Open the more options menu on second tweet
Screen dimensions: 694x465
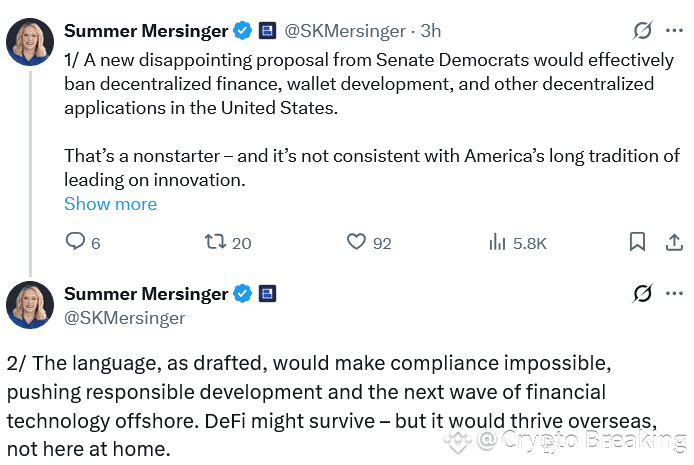pyautogui.click(x=674, y=293)
